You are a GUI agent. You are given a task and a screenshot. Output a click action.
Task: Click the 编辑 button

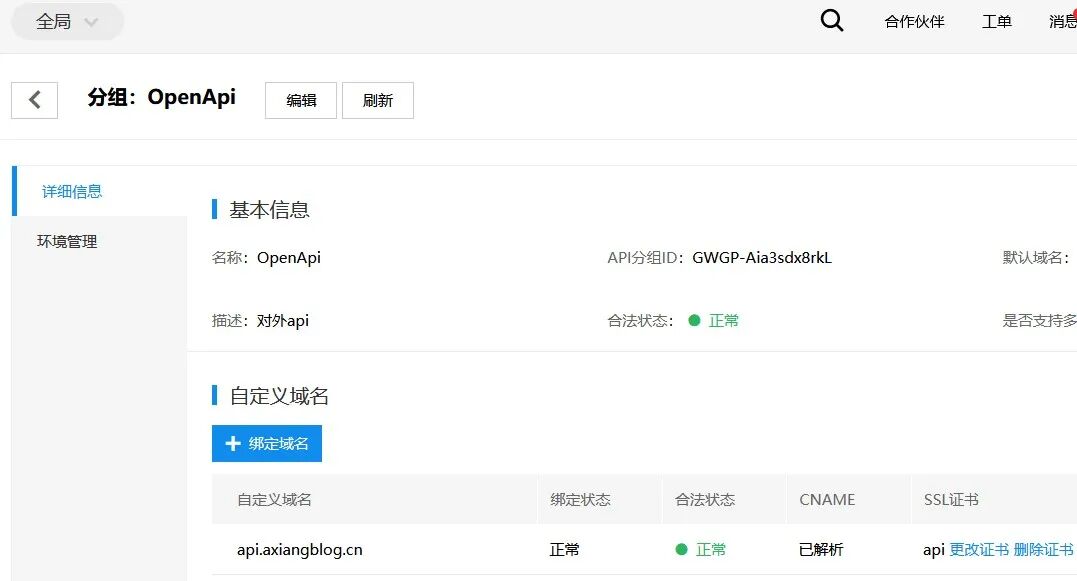tap(300, 99)
